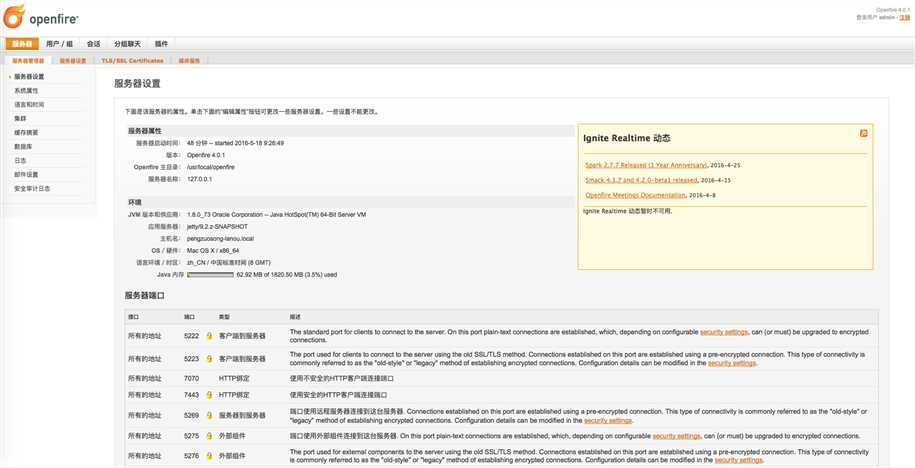The height and width of the screenshot is (468, 915).
Task: Click the lock icon for port 5269
Action: click(209, 415)
